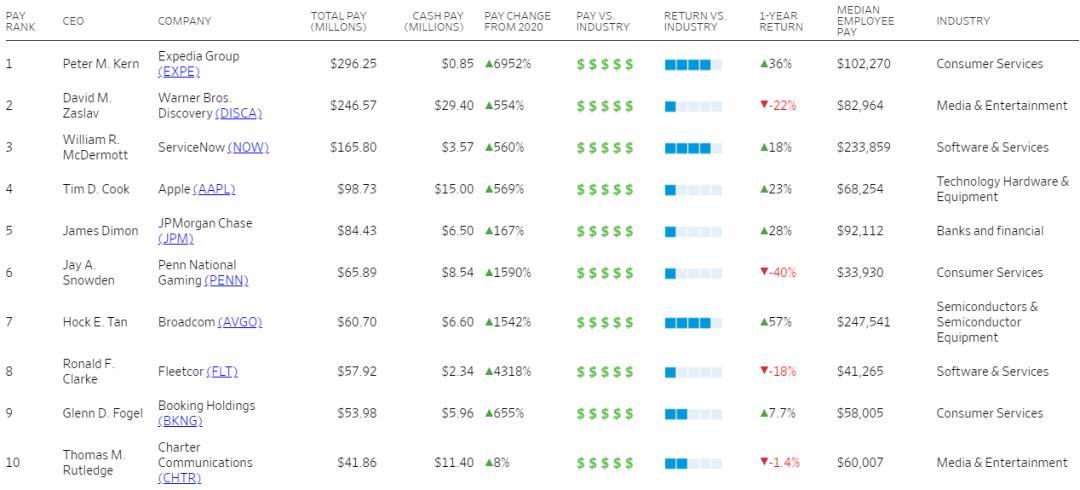Click the red down arrow for Warner Bros. return
This screenshot has width=1080, height=490.
coord(764,106)
